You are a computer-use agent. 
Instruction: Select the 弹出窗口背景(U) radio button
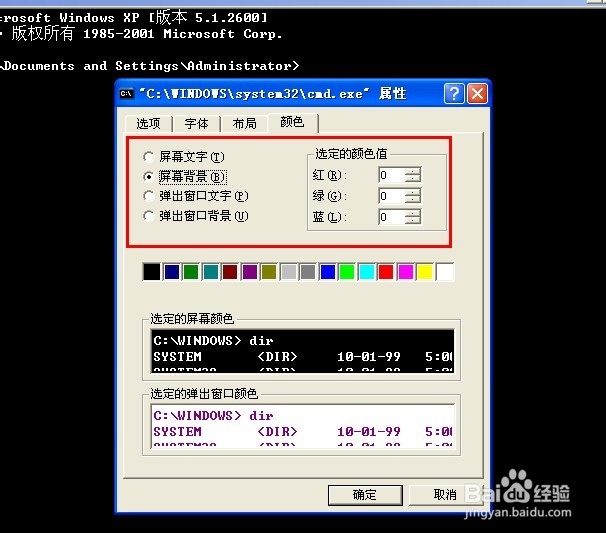pyautogui.click(x=148, y=216)
